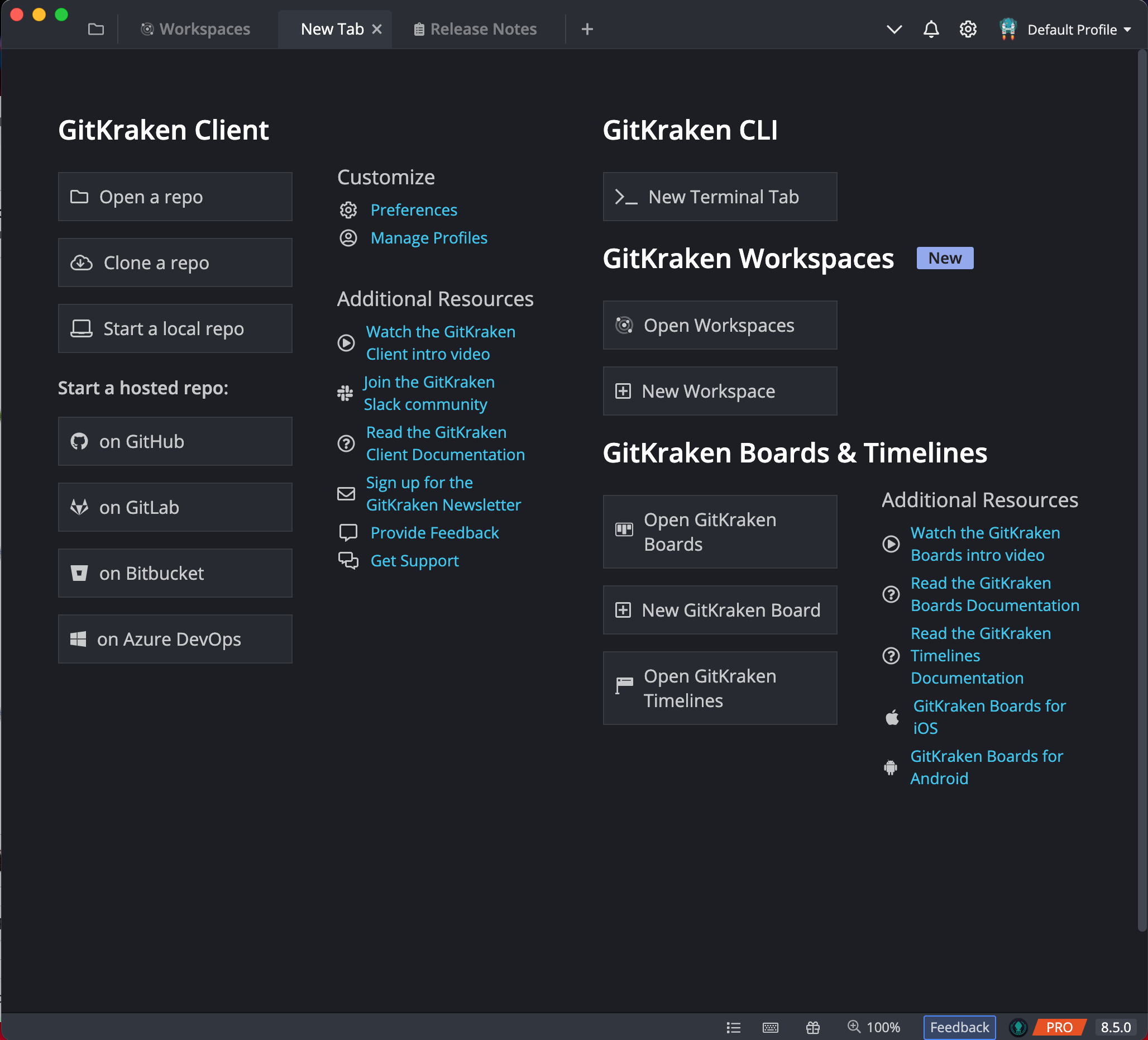Click Open a repo button

[175, 197]
